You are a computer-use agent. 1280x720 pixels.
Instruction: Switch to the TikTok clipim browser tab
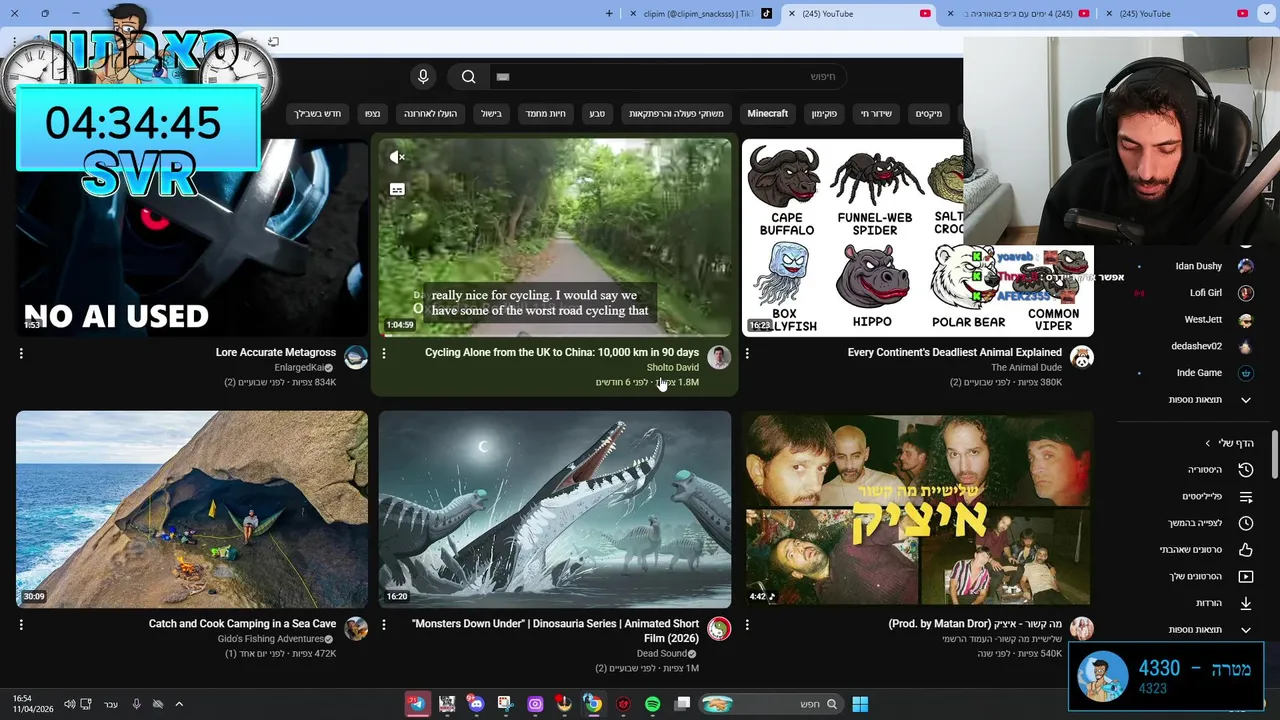click(x=700, y=14)
